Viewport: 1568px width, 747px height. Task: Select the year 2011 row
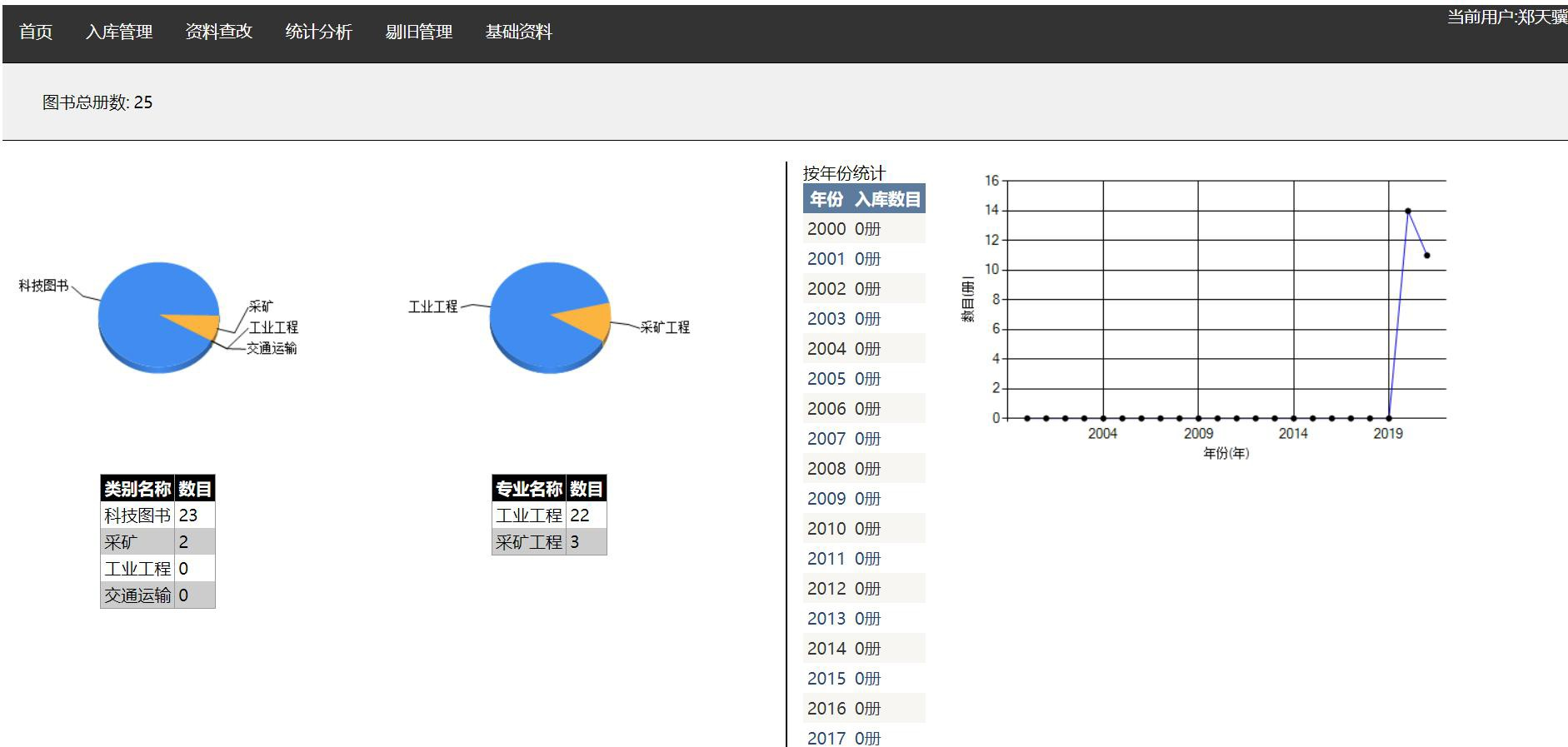[x=864, y=559]
